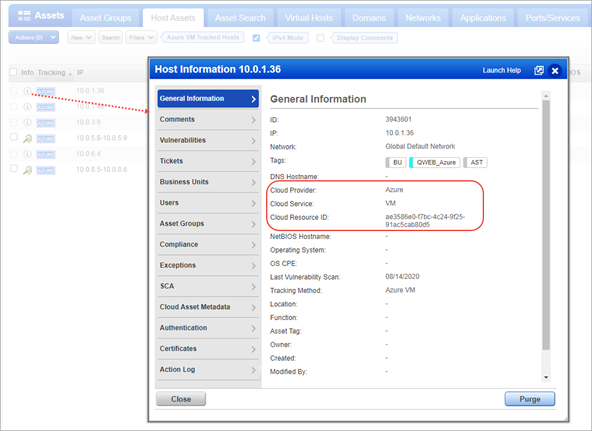Expand the Comments section chevron
This screenshot has width=592, height=431.
(x=253, y=120)
